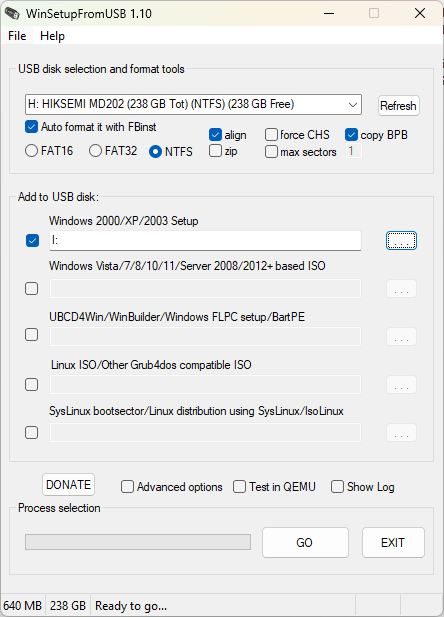Select the FAT16 file system option
The height and width of the screenshot is (617, 444).
point(31,151)
